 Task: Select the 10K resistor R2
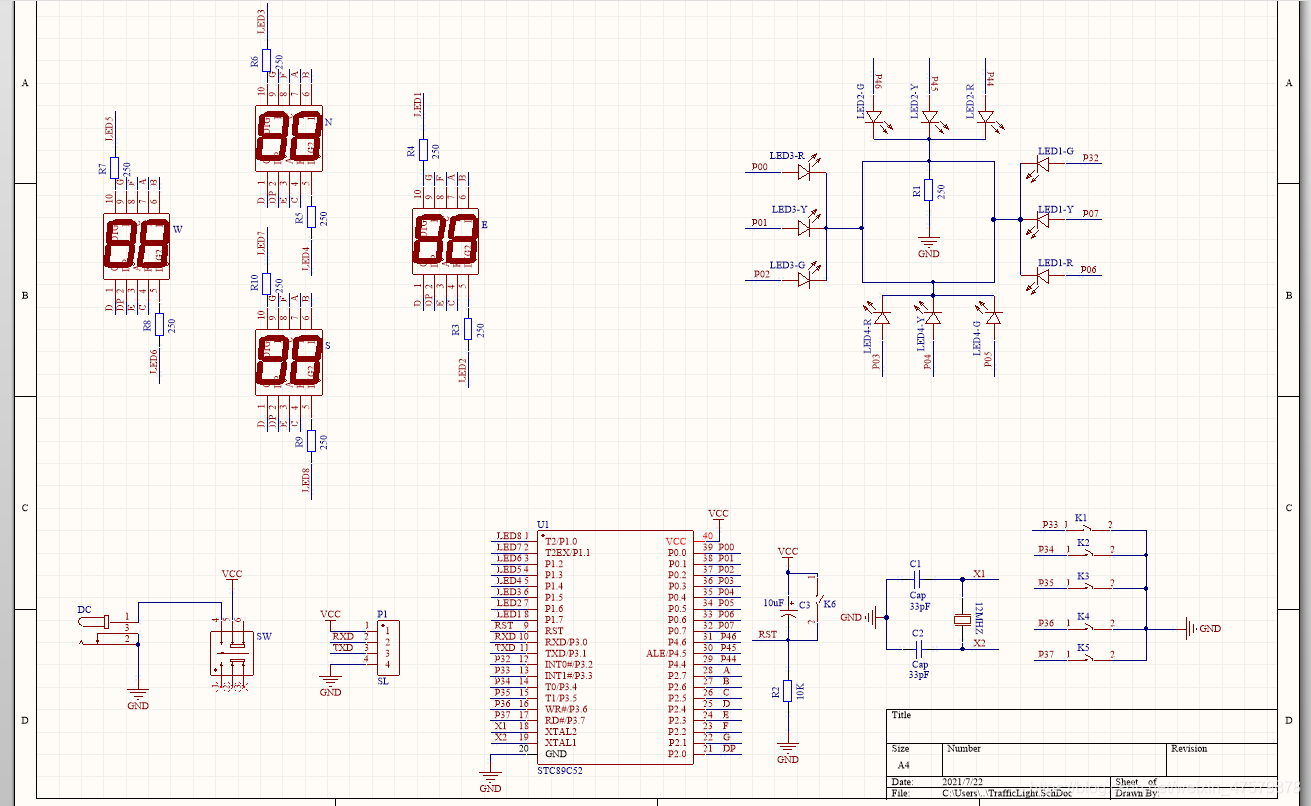click(x=787, y=691)
